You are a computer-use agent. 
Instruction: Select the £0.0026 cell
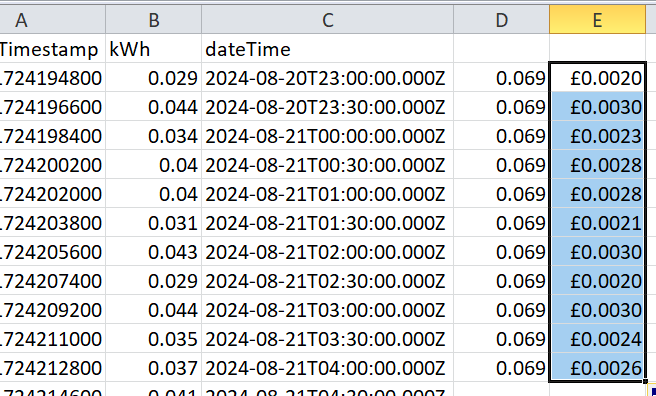click(597, 368)
